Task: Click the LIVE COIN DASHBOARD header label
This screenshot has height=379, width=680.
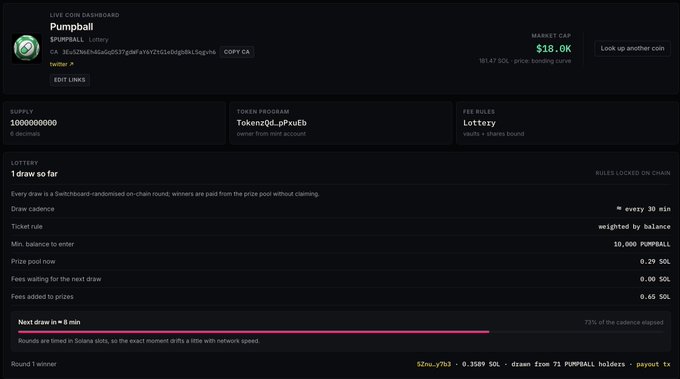Action: [85, 15]
